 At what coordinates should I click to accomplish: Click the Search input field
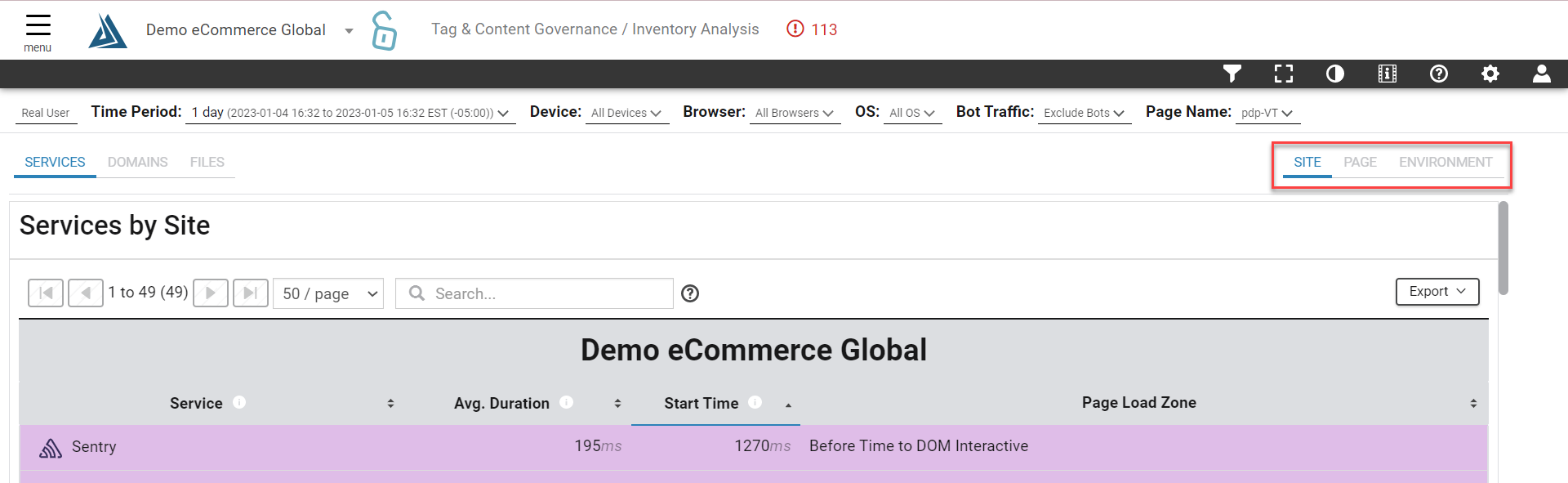tap(534, 293)
